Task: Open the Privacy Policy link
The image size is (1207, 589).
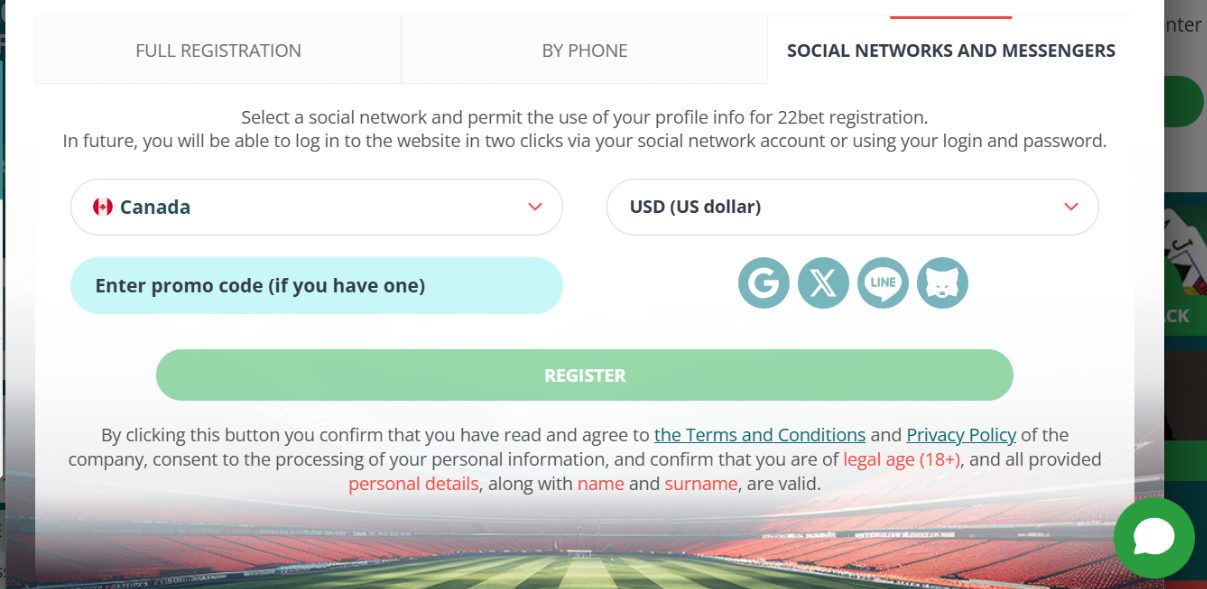Action: click(x=961, y=435)
